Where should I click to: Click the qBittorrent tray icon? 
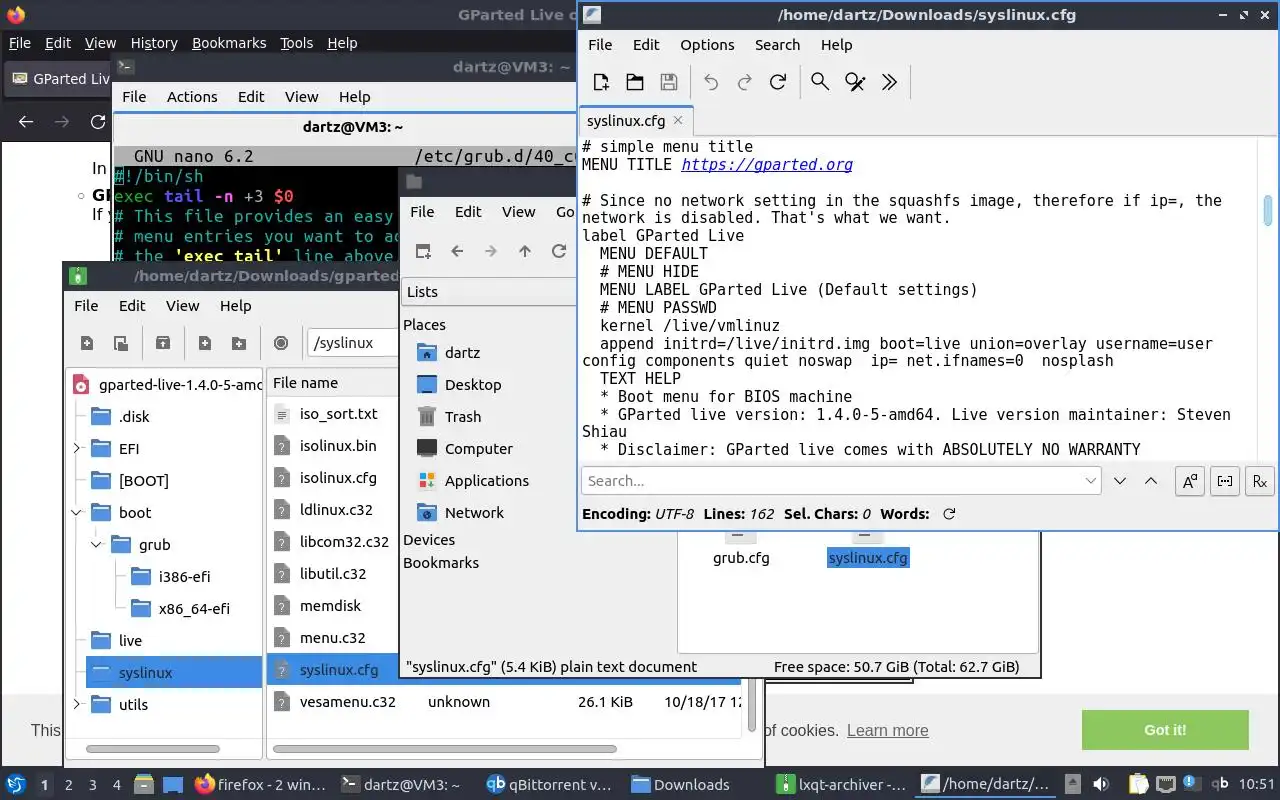pos(1220,785)
